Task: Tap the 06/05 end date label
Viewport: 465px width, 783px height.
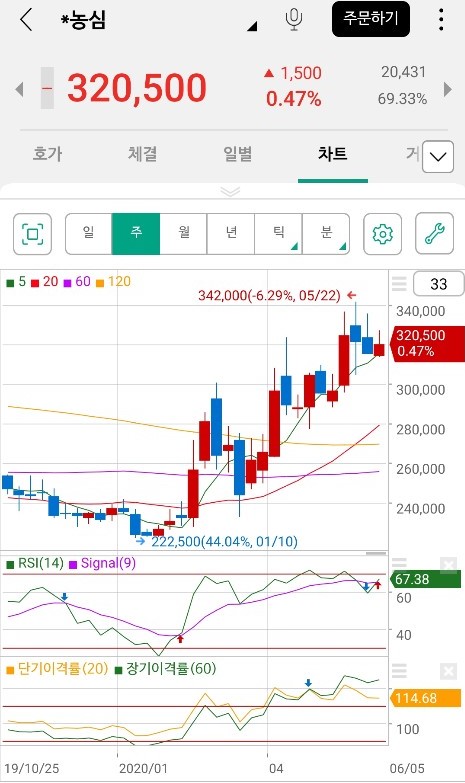Action: [408, 768]
